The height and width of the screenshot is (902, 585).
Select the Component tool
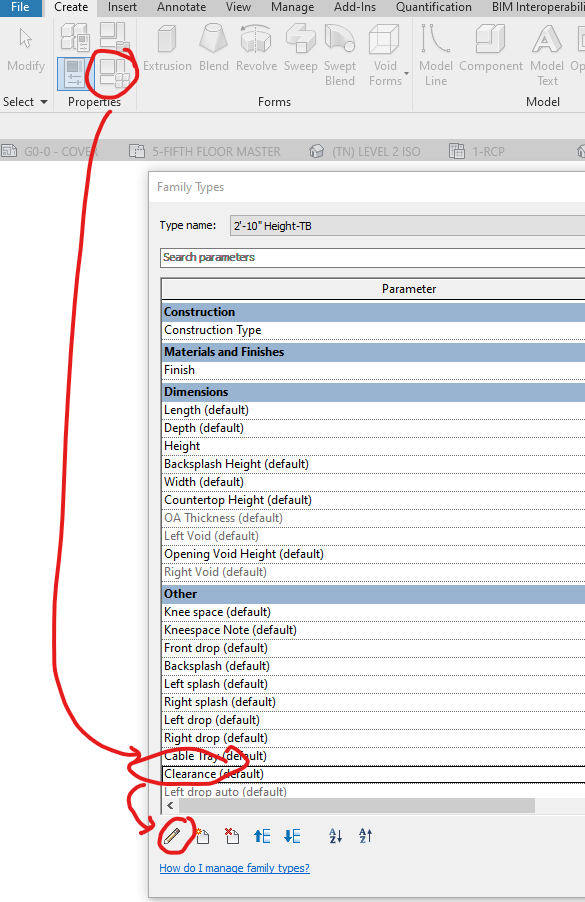click(491, 49)
